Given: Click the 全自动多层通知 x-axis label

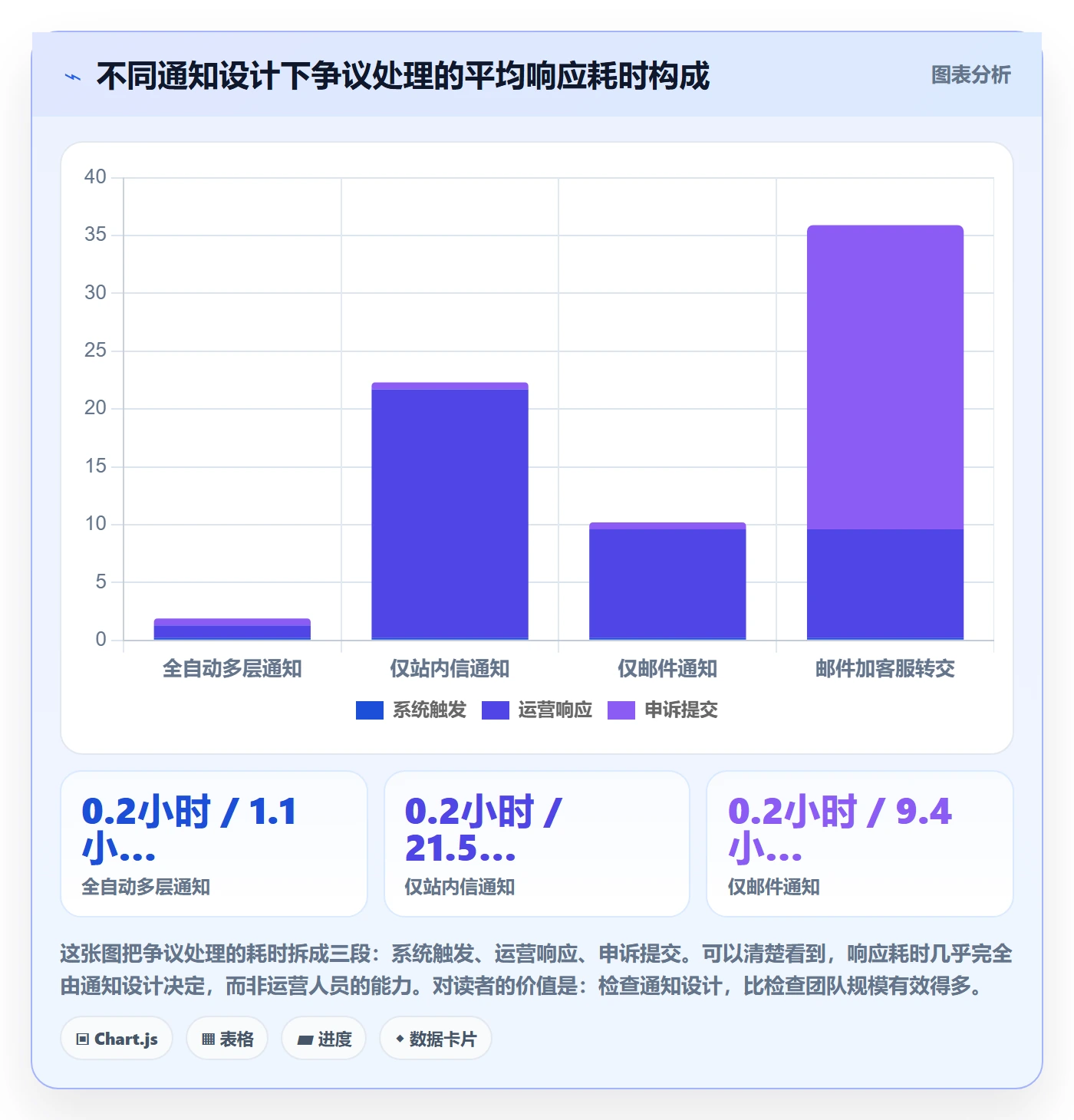Looking at the screenshot, I should [x=232, y=669].
